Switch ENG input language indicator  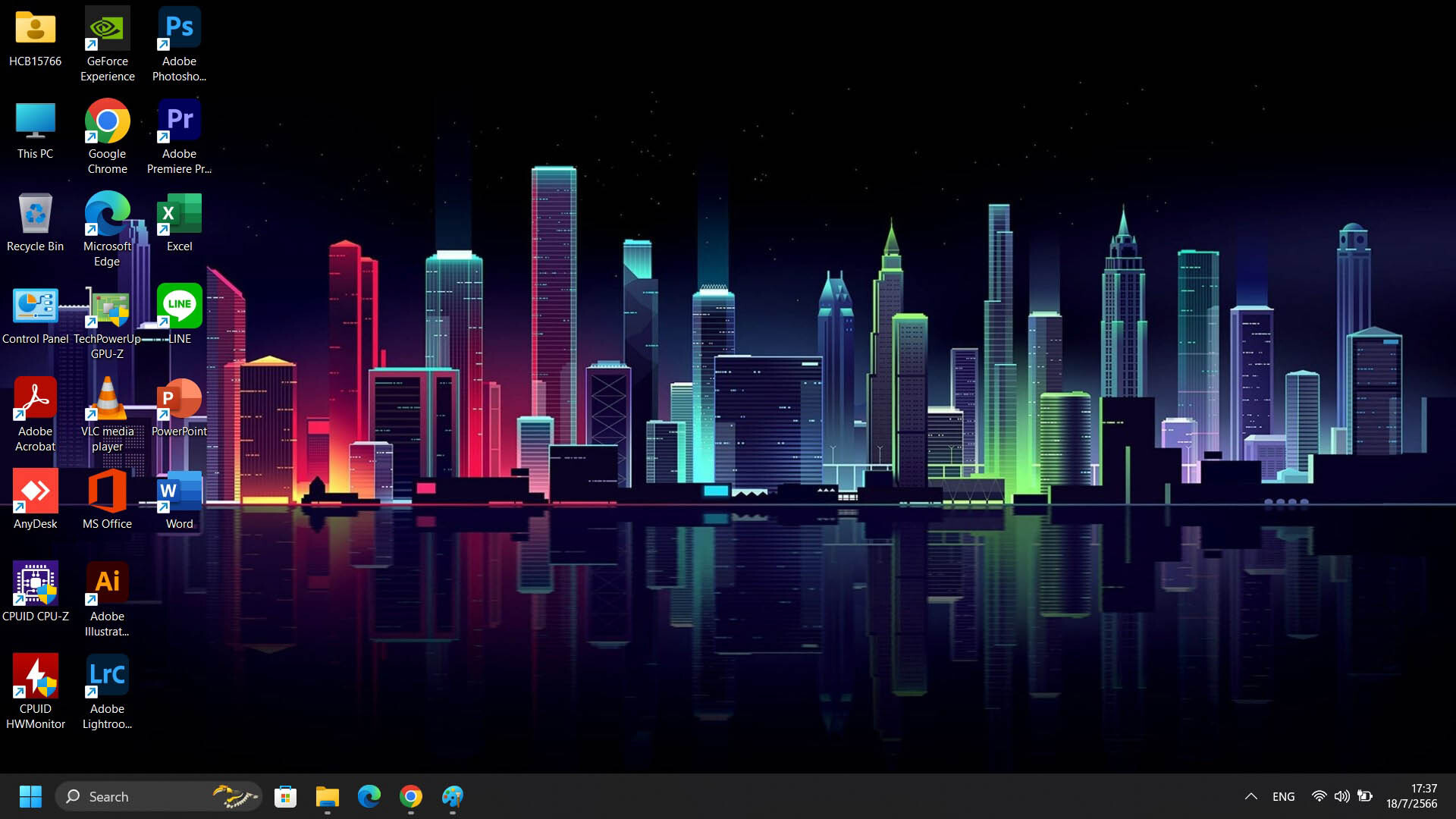[x=1284, y=796]
